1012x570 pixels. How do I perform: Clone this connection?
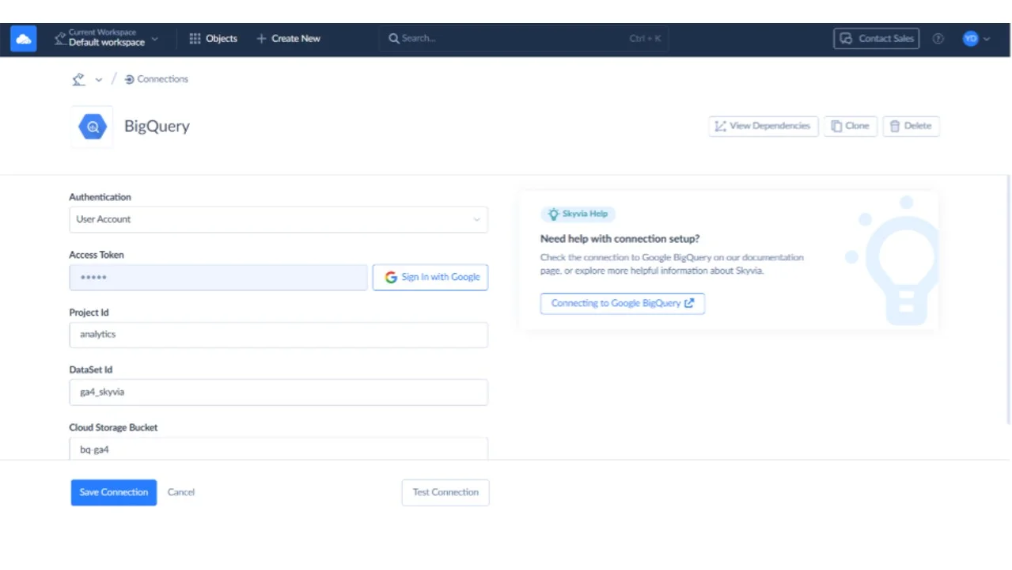pyautogui.click(x=850, y=126)
